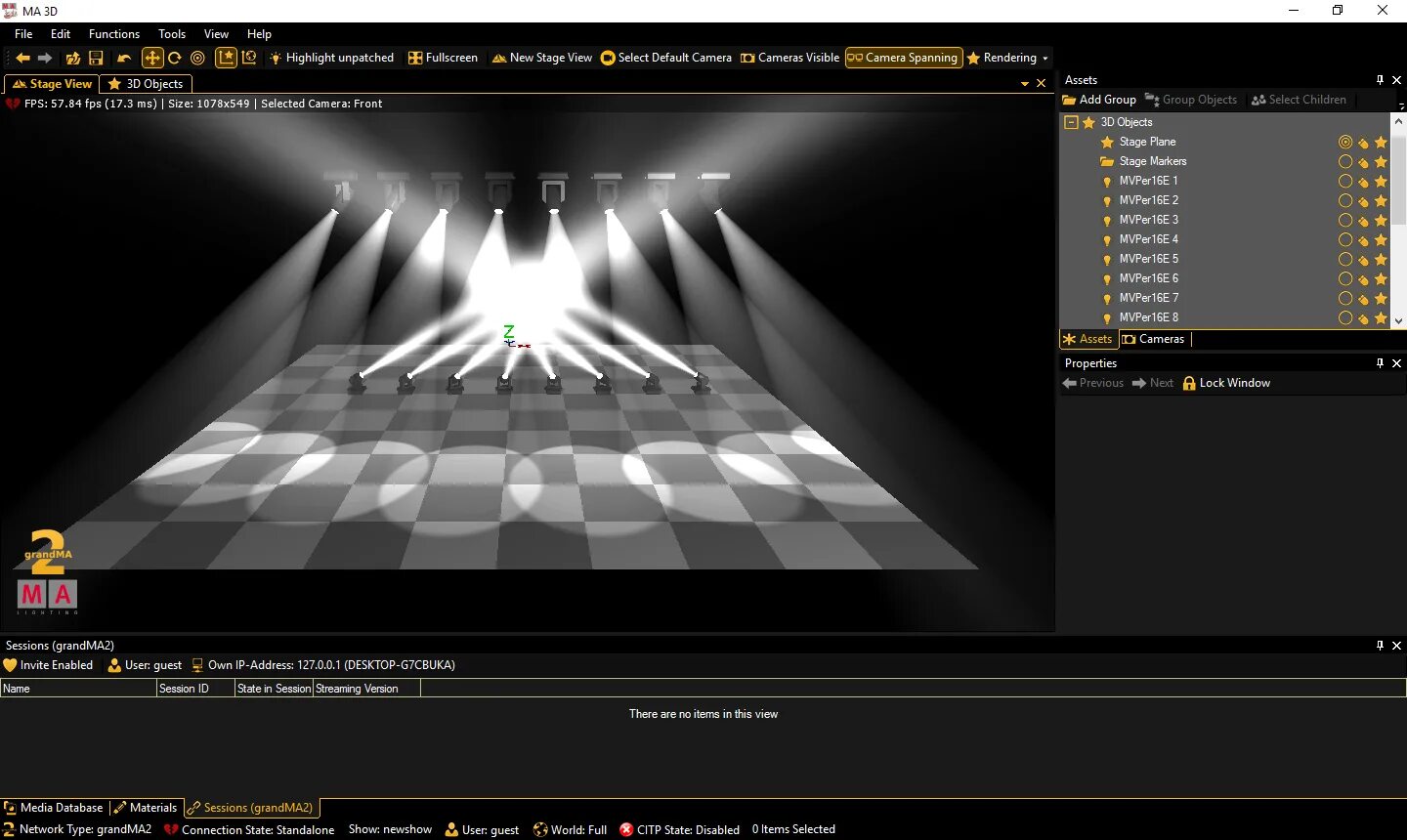Click the Session ID column header

[195, 689]
